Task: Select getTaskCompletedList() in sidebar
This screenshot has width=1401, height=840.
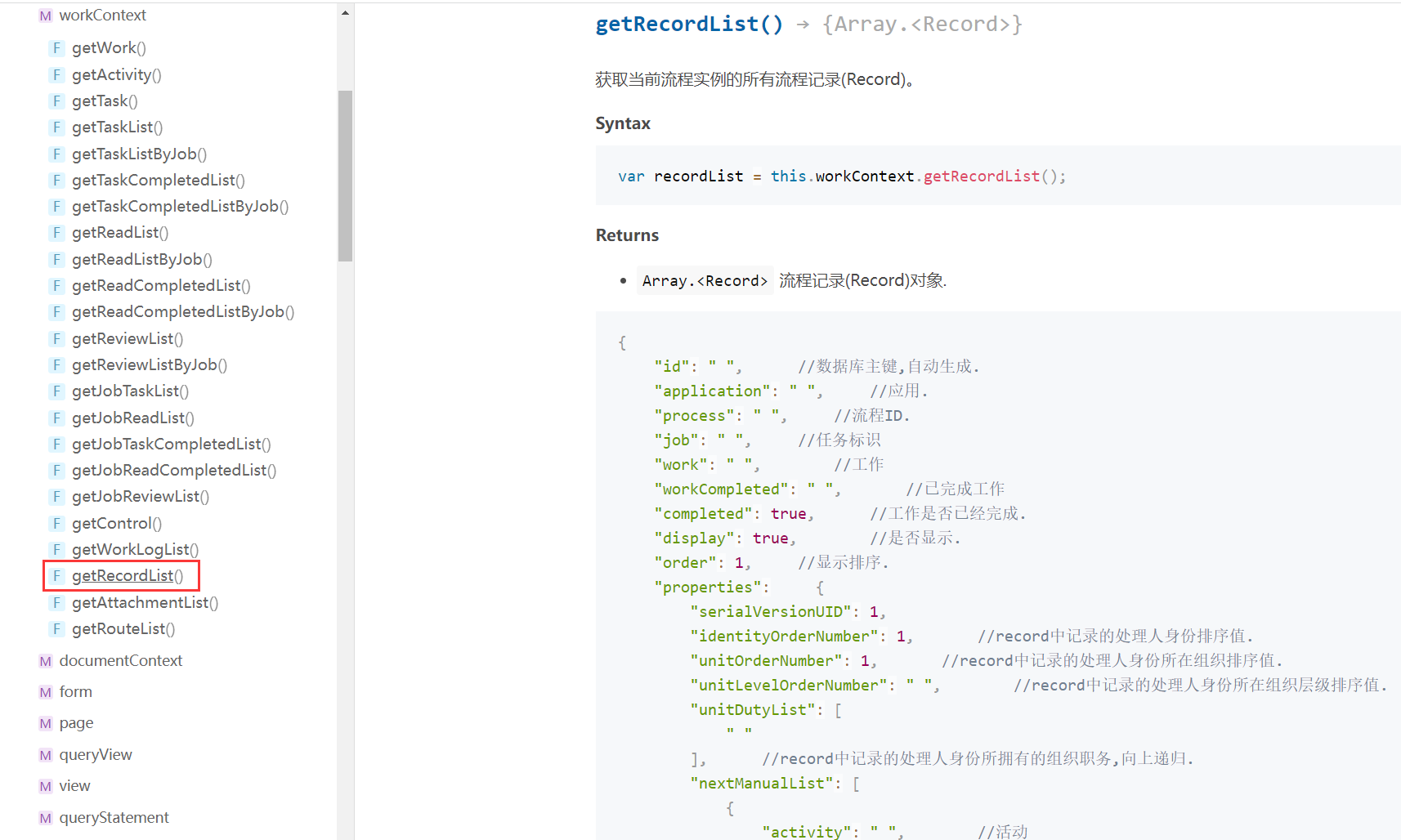Action: (159, 181)
